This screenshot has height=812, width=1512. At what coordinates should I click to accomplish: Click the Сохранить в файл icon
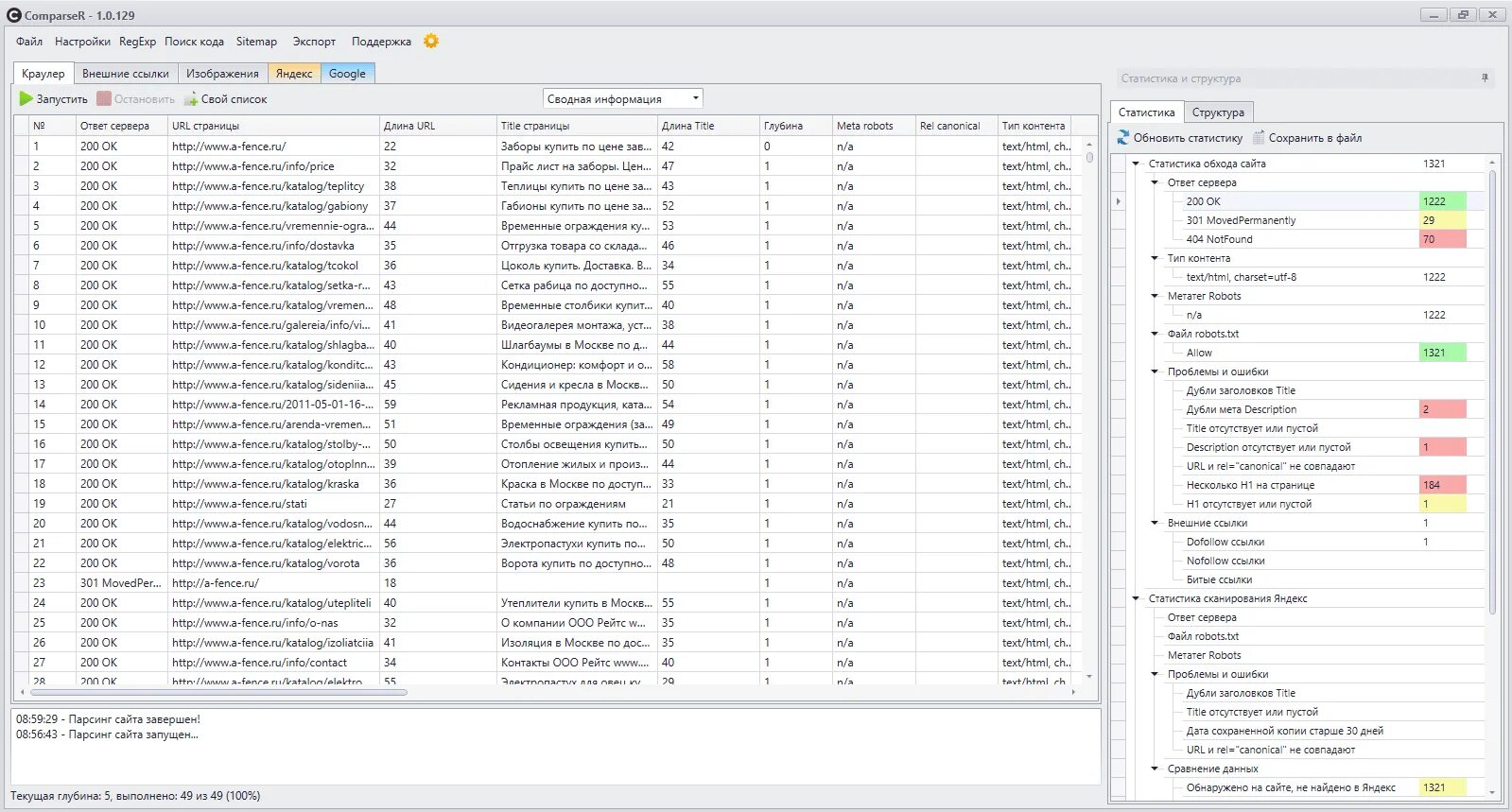pos(1259,138)
